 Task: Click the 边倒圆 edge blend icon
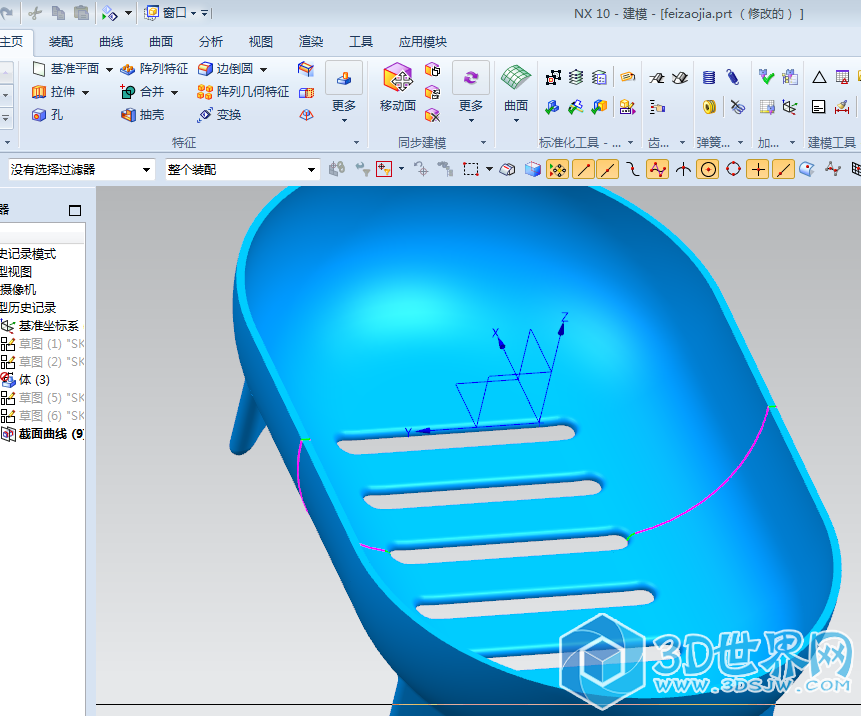[205, 69]
